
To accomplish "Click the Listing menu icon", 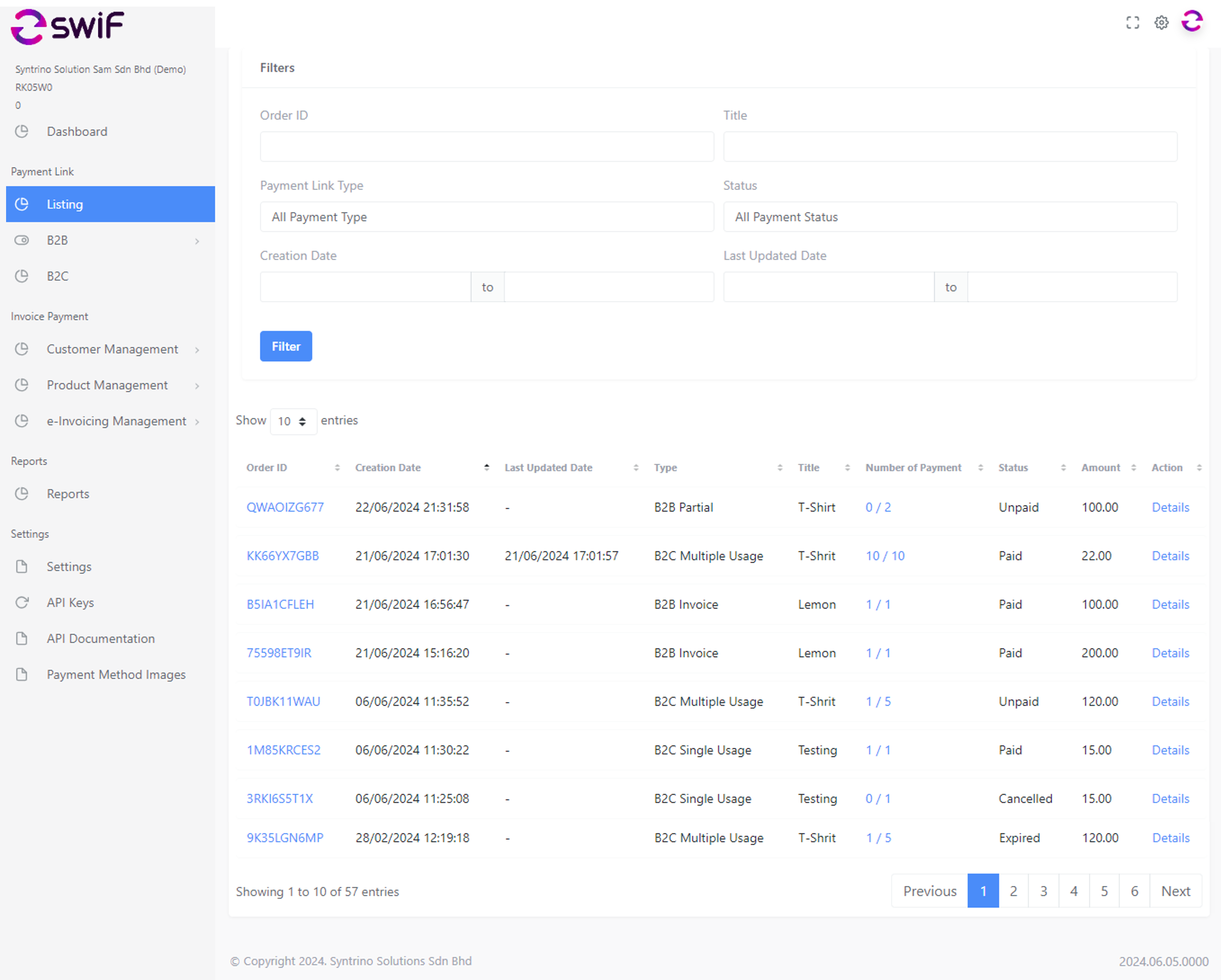I will click(x=22, y=204).
